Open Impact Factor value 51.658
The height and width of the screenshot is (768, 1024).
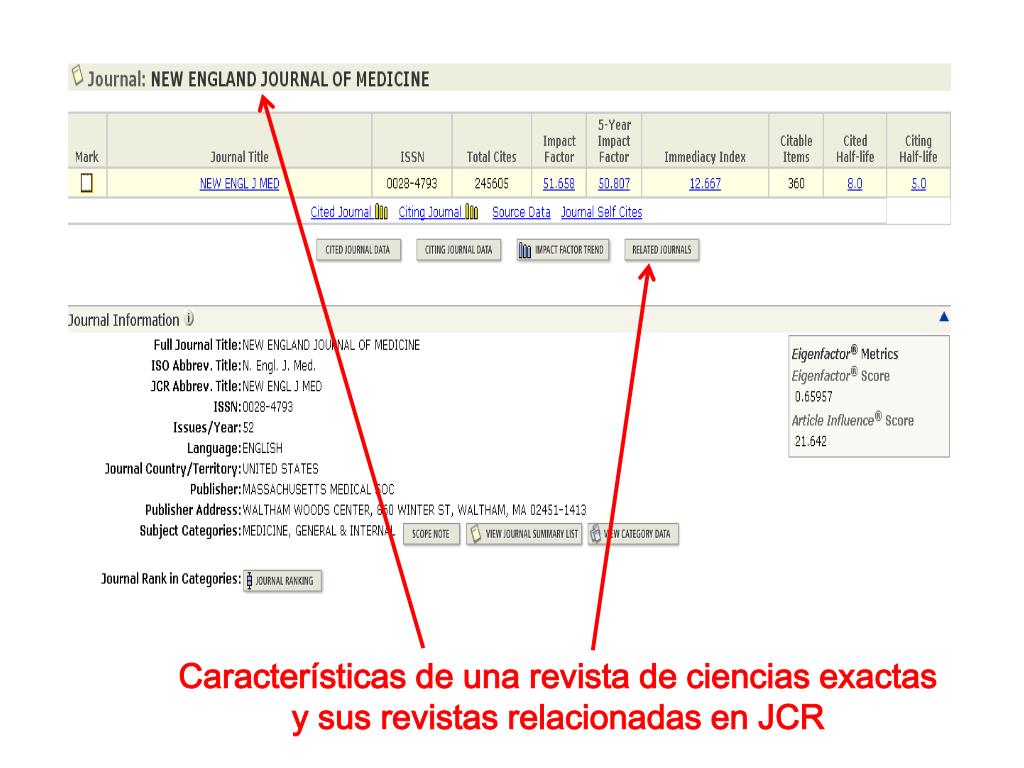point(558,184)
